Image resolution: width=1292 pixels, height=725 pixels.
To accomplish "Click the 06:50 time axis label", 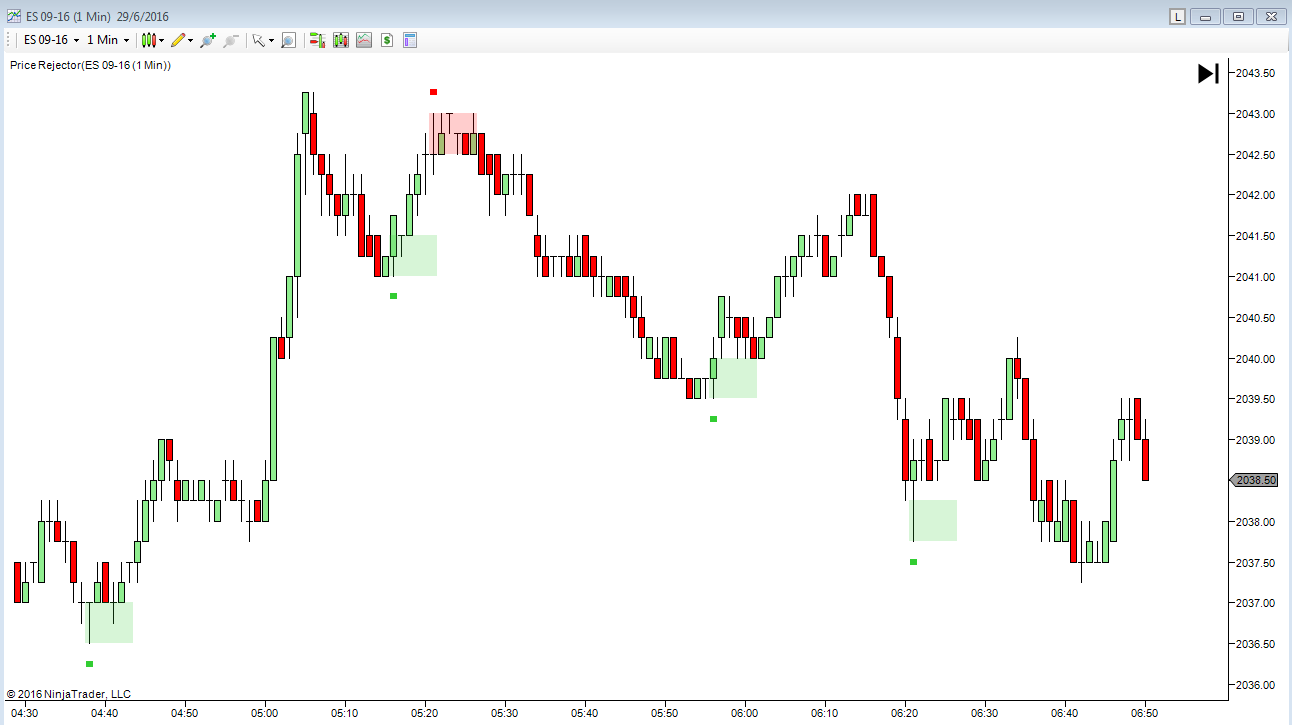I will click(1145, 713).
